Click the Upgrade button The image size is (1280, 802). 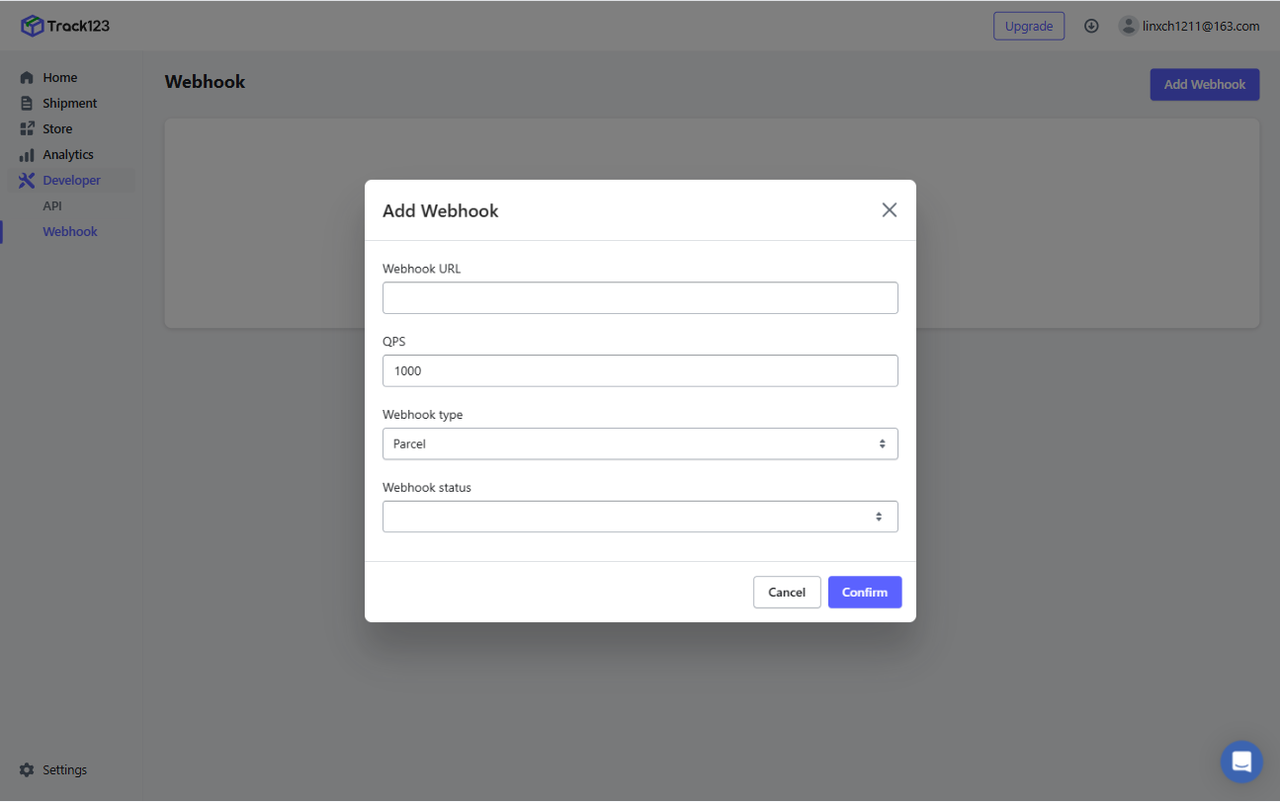coord(1028,26)
